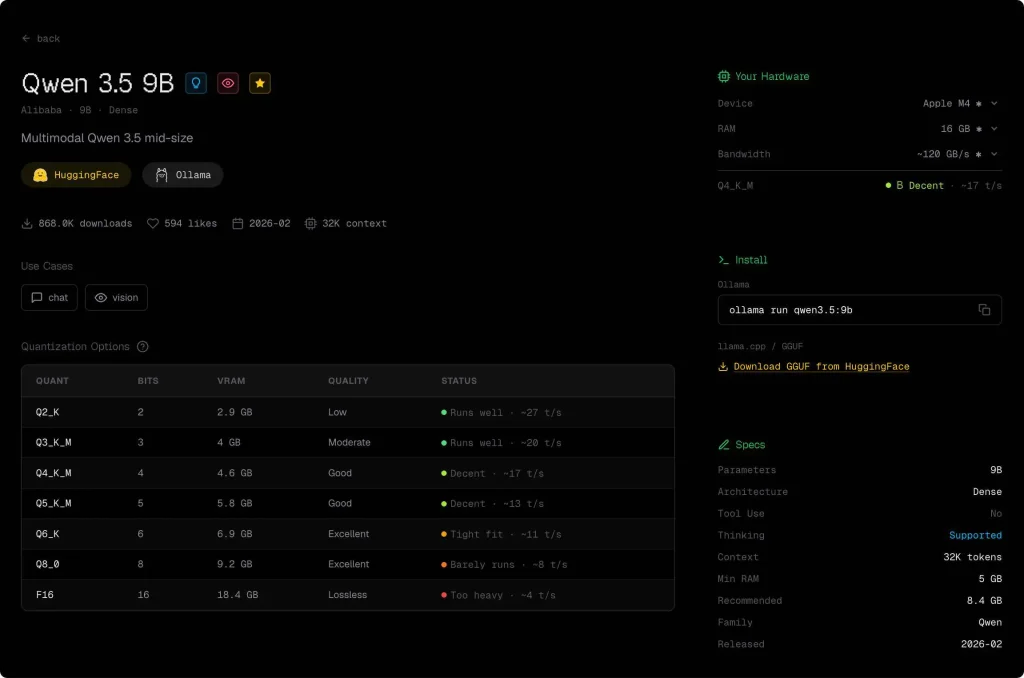Click the Your Hardware chip icon
The height and width of the screenshot is (678, 1024).
pyautogui.click(x=724, y=77)
